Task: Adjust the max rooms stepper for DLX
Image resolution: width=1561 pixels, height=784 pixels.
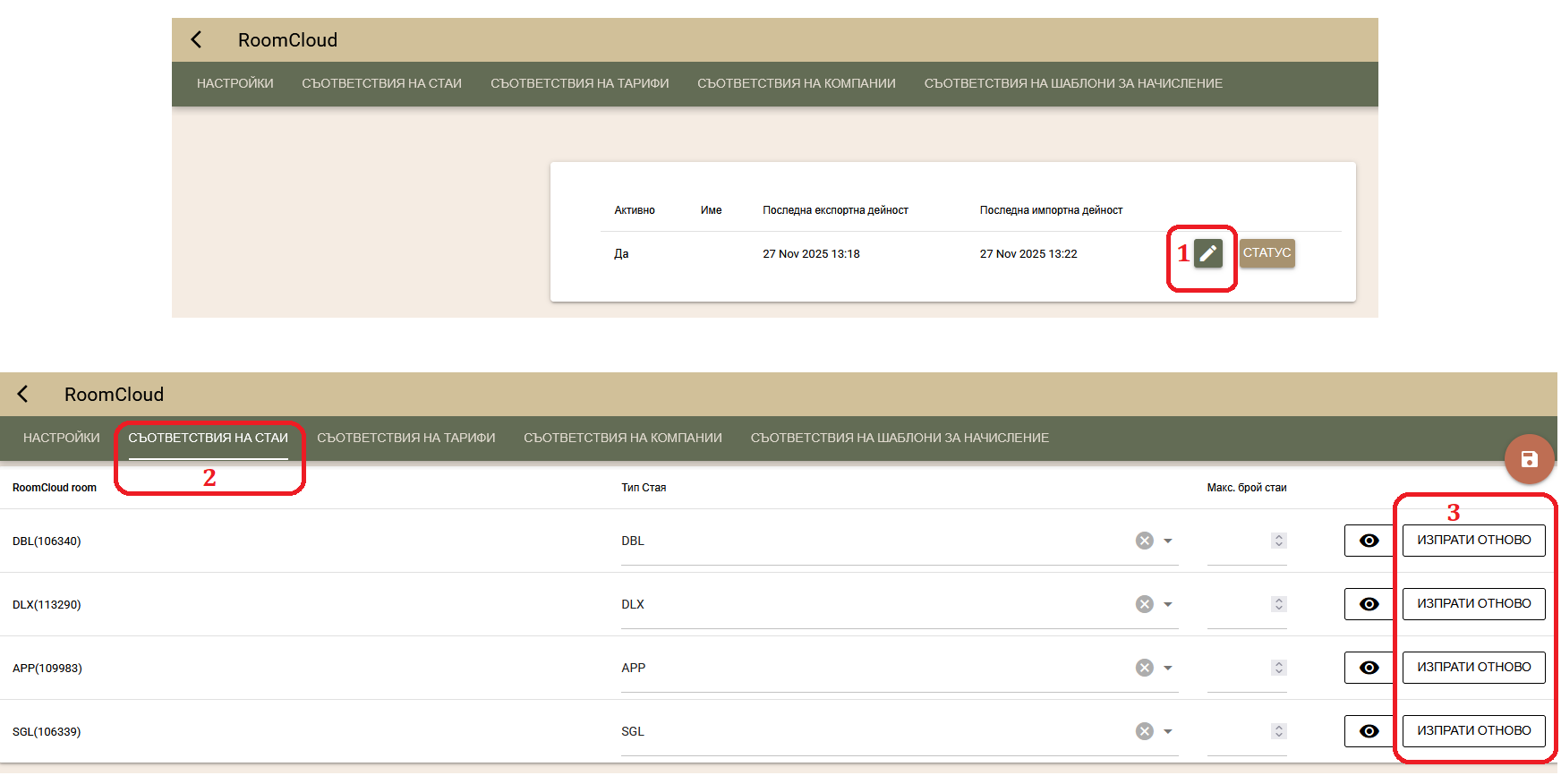Action: [x=1278, y=604]
